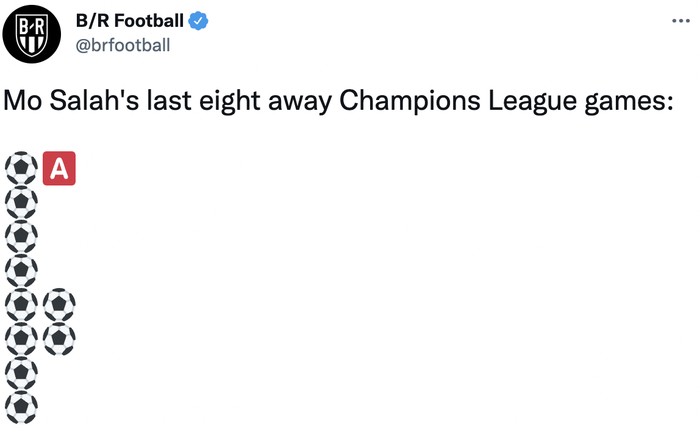
Task: Click the soccer ball in the third row
Action: (22, 237)
